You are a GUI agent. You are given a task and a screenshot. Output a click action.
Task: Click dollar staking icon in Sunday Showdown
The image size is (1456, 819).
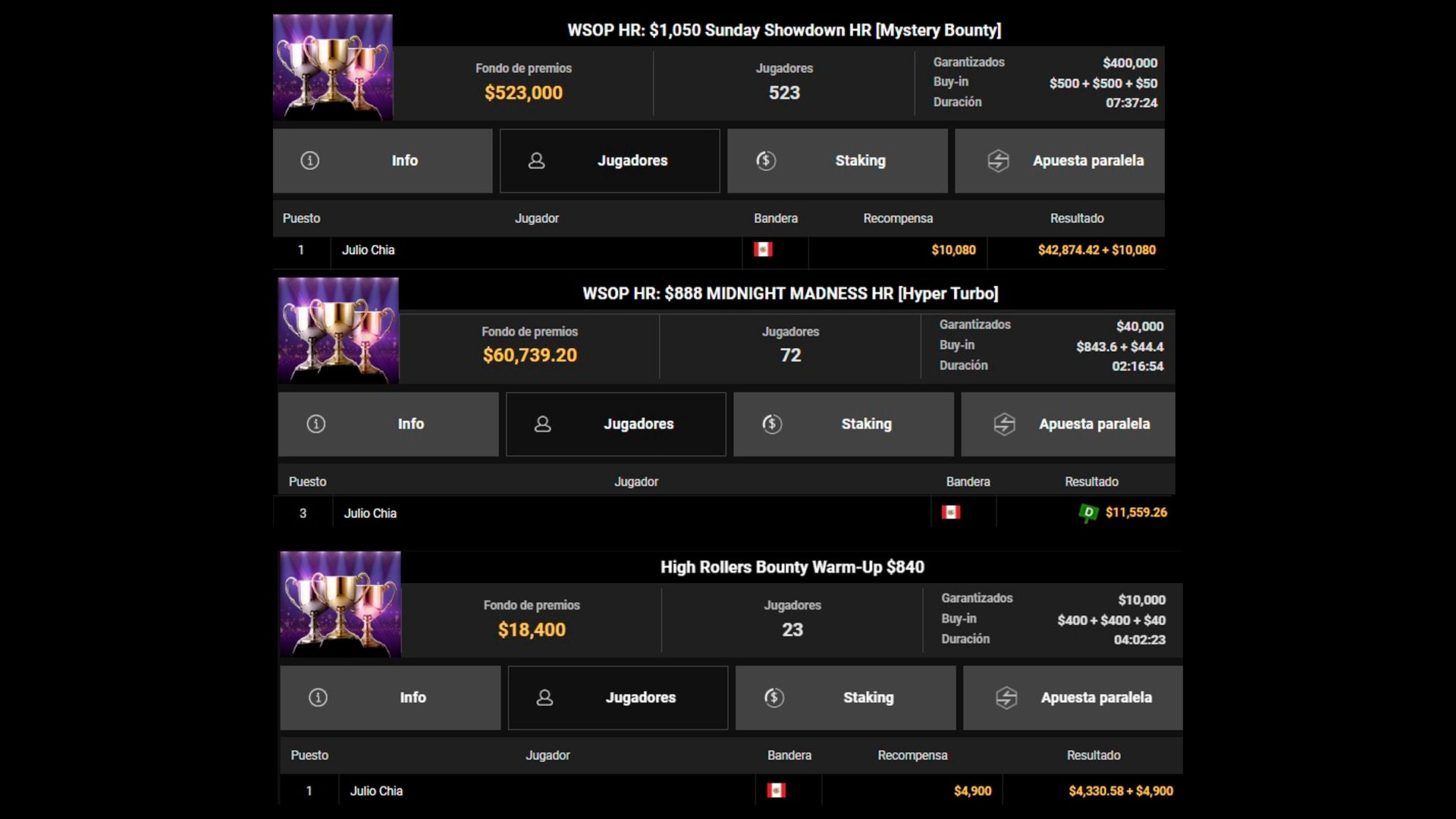pos(766,161)
